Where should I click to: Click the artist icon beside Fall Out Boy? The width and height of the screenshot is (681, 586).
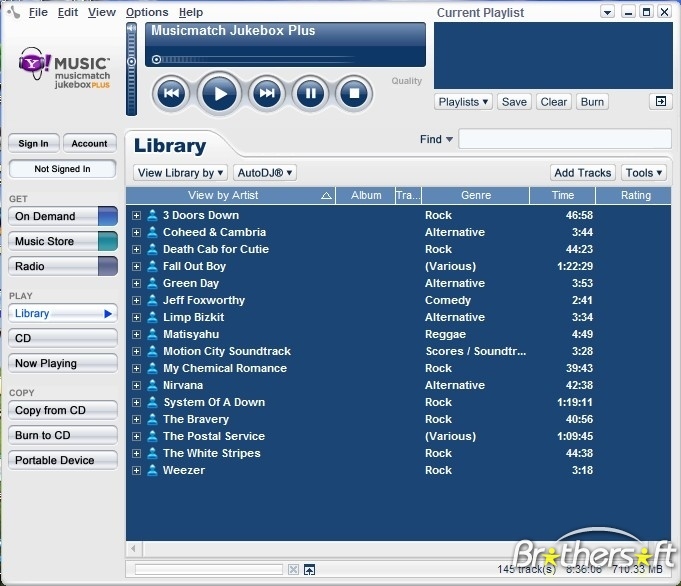152,266
